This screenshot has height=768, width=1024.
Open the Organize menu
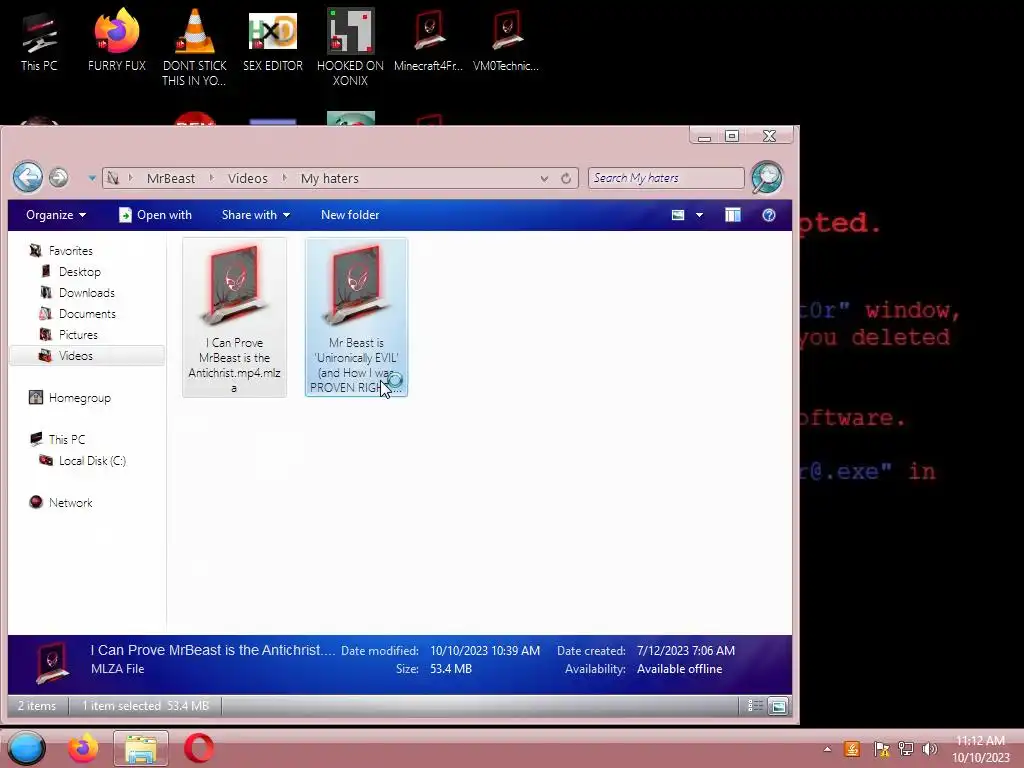[x=56, y=215]
